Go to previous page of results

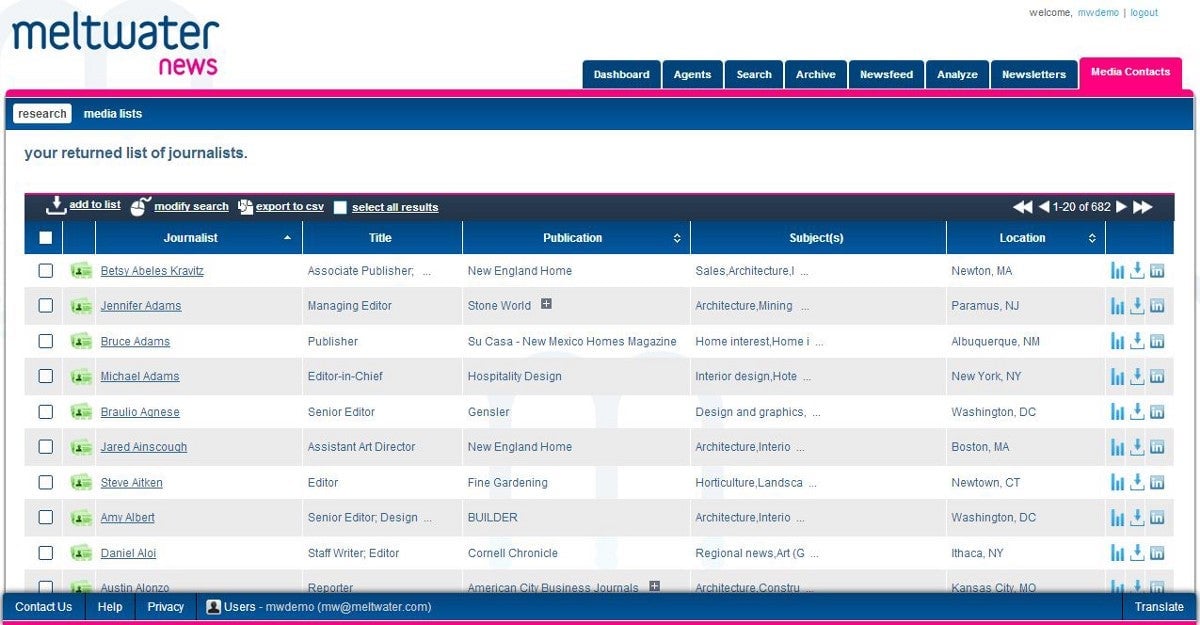1044,207
